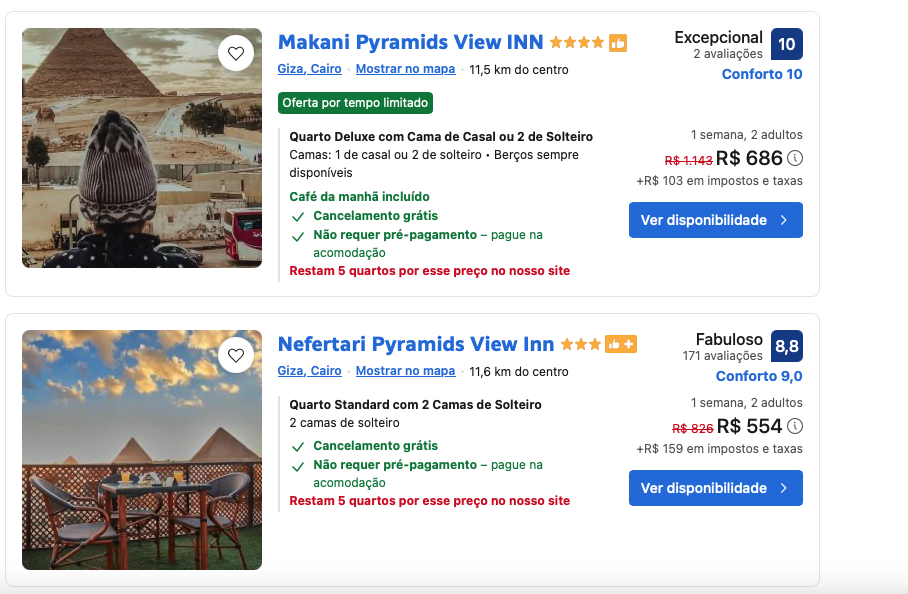Save Nefertari Pyramids View Inn to wishlist
The width and height of the screenshot is (908, 594).
pos(236,355)
